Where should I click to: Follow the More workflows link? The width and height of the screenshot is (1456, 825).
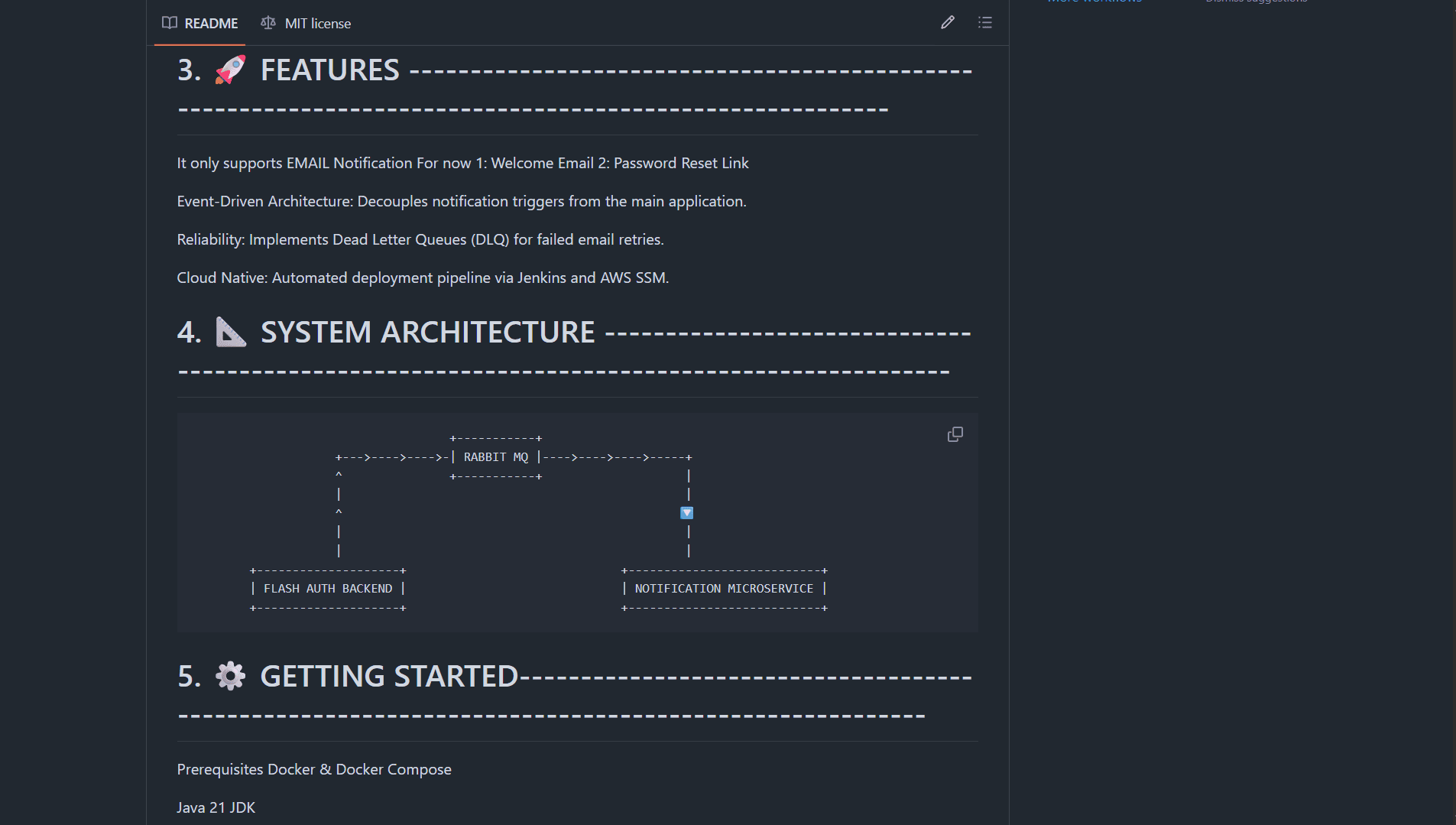pos(1094,2)
